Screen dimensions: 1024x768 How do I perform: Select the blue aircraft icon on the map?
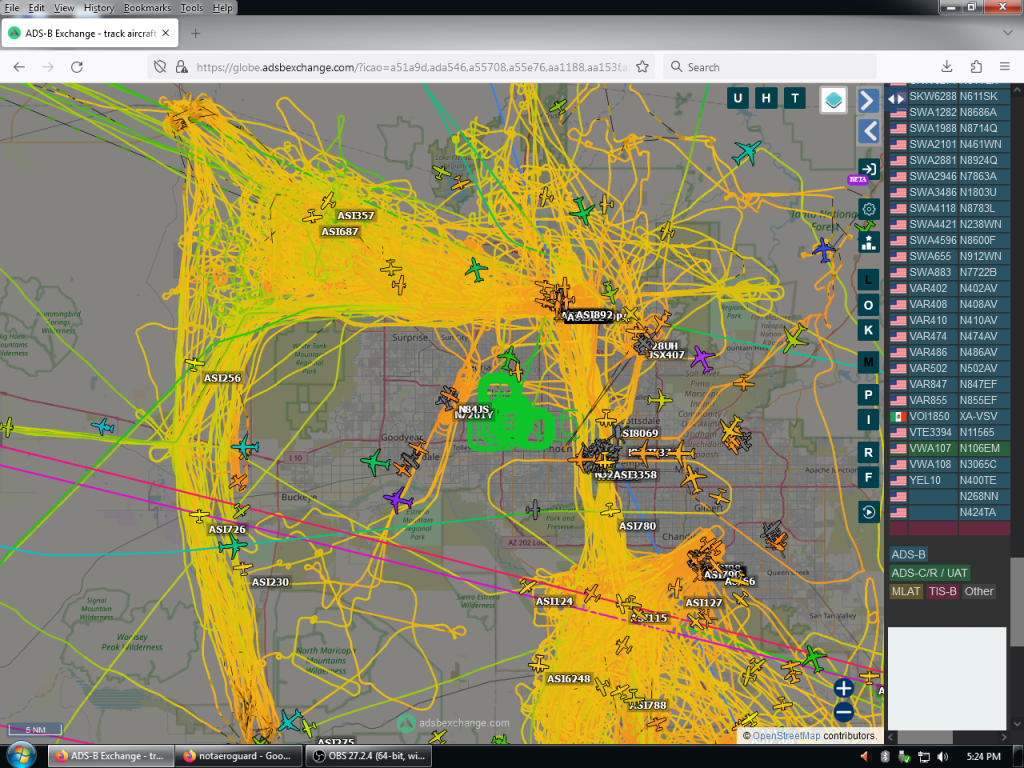point(824,249)
